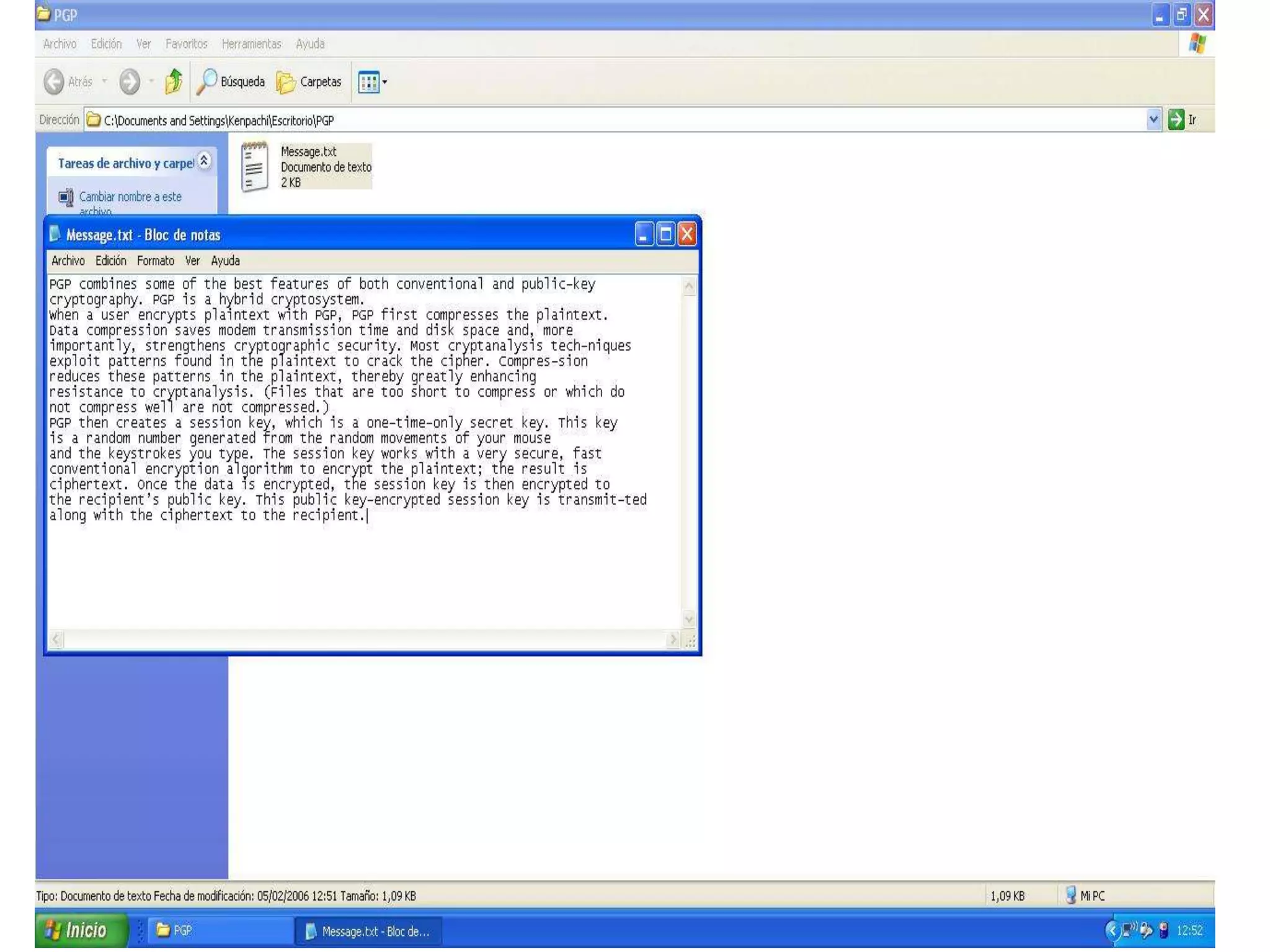Click the Búsqueda search magnifier icon
Viewport: 1270px width, 952px height.
coord(206,81)
